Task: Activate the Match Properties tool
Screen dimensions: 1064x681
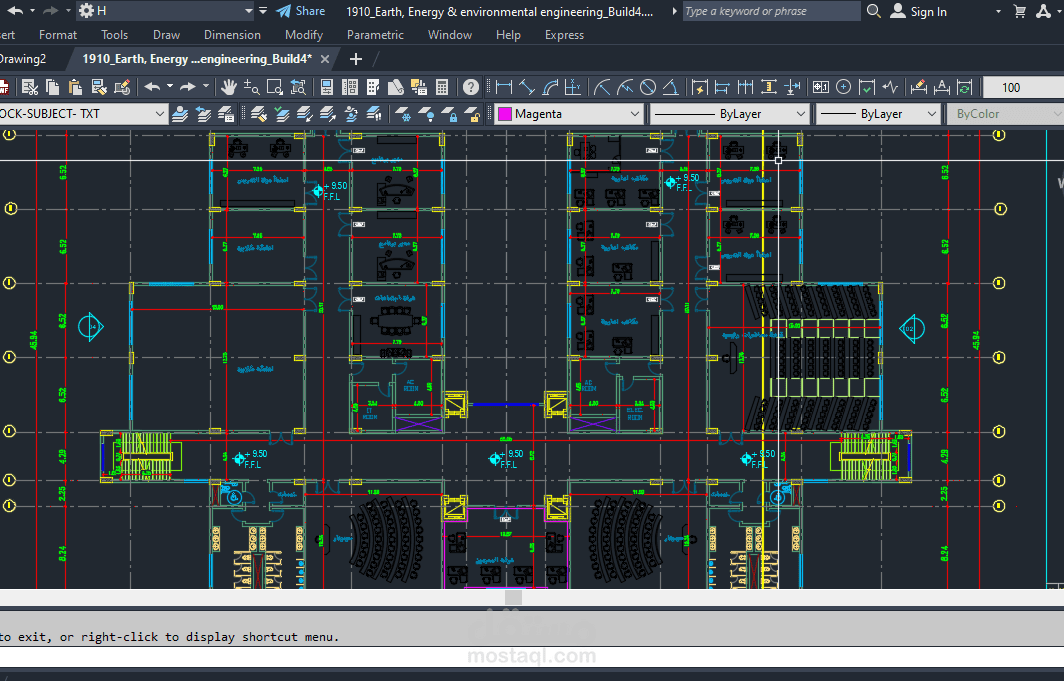Action: click(x=99, y=87)
